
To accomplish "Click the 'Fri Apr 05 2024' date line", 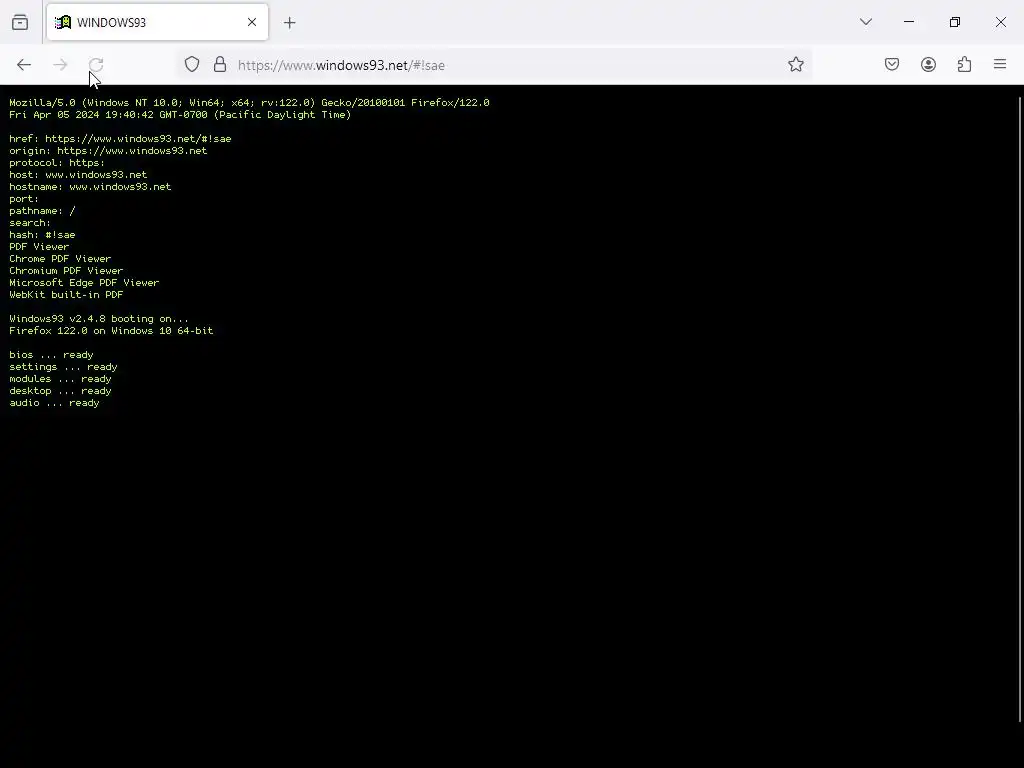I will [180, 114].
